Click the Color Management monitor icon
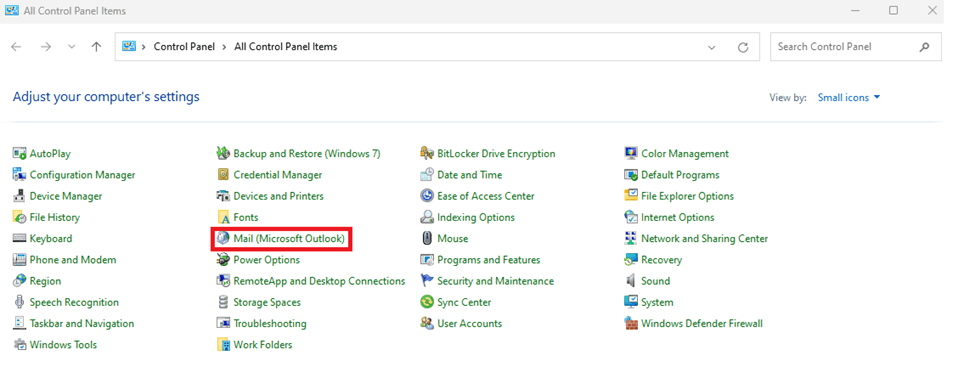Screen dimensions: 975x378 click(631, 154)
